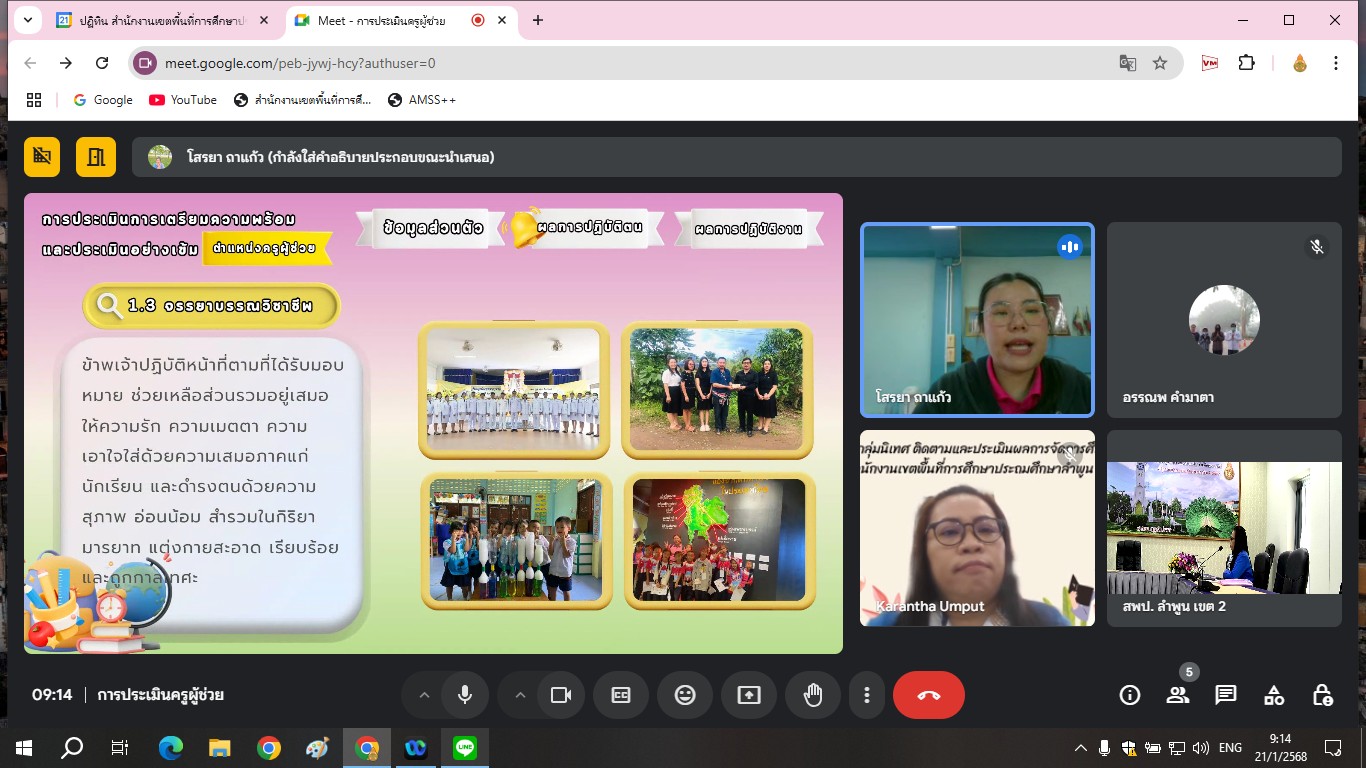Expand audio settings chevron beside microphone
The image size is (1366, 768).
(x=424, y=695)
